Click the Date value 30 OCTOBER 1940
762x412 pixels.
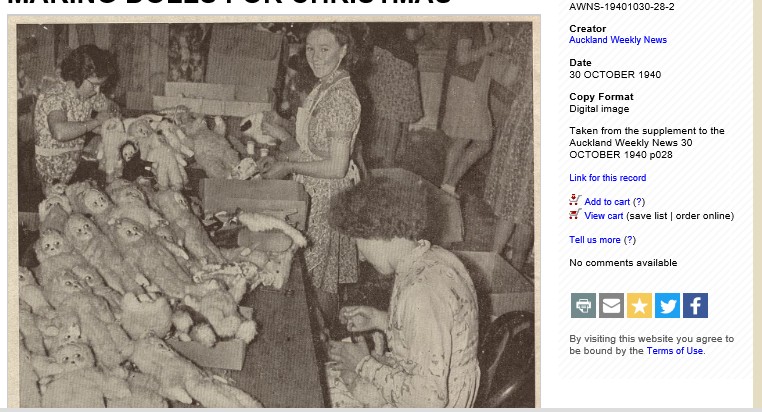click(615, 75)
